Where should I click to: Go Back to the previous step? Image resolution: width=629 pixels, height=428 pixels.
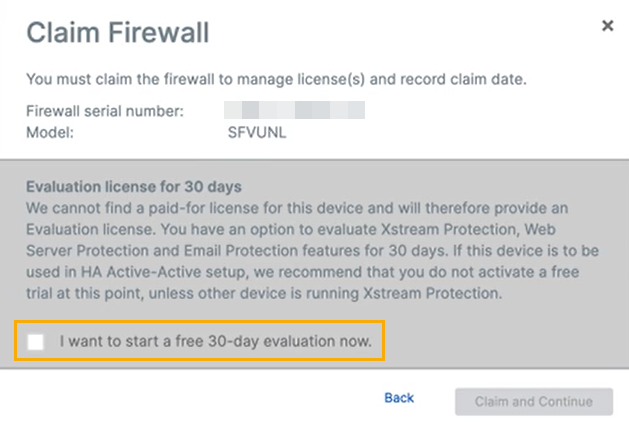click(x=399, y=398)
